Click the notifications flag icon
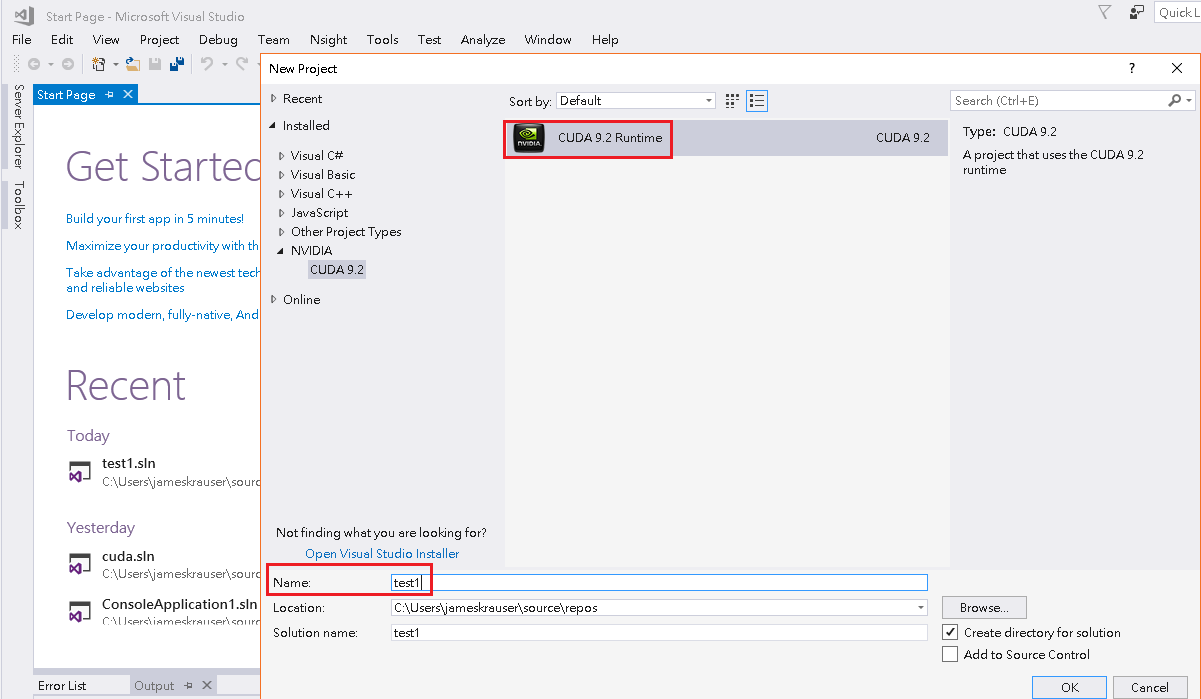Viewport: 1201px width, 699px height. (x=1104, y=13)
